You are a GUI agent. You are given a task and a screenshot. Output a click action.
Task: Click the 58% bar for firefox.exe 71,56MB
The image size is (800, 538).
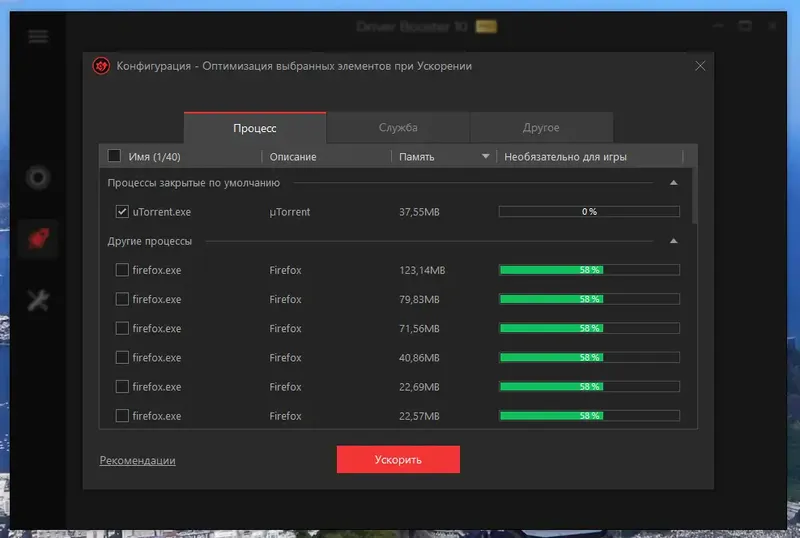589,328
